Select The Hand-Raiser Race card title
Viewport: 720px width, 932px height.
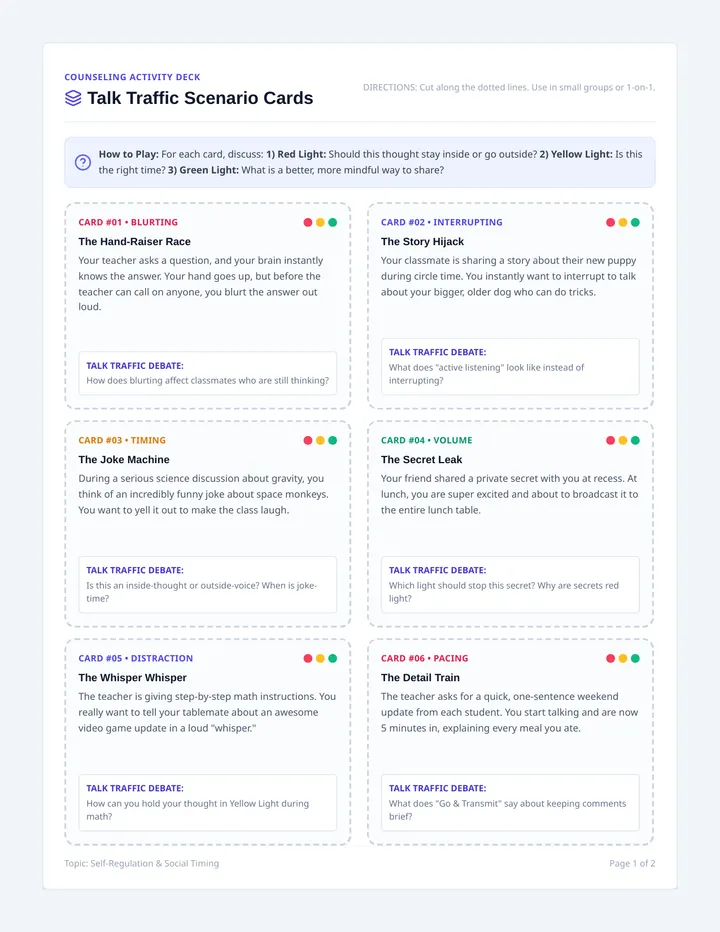click(134, 241)
